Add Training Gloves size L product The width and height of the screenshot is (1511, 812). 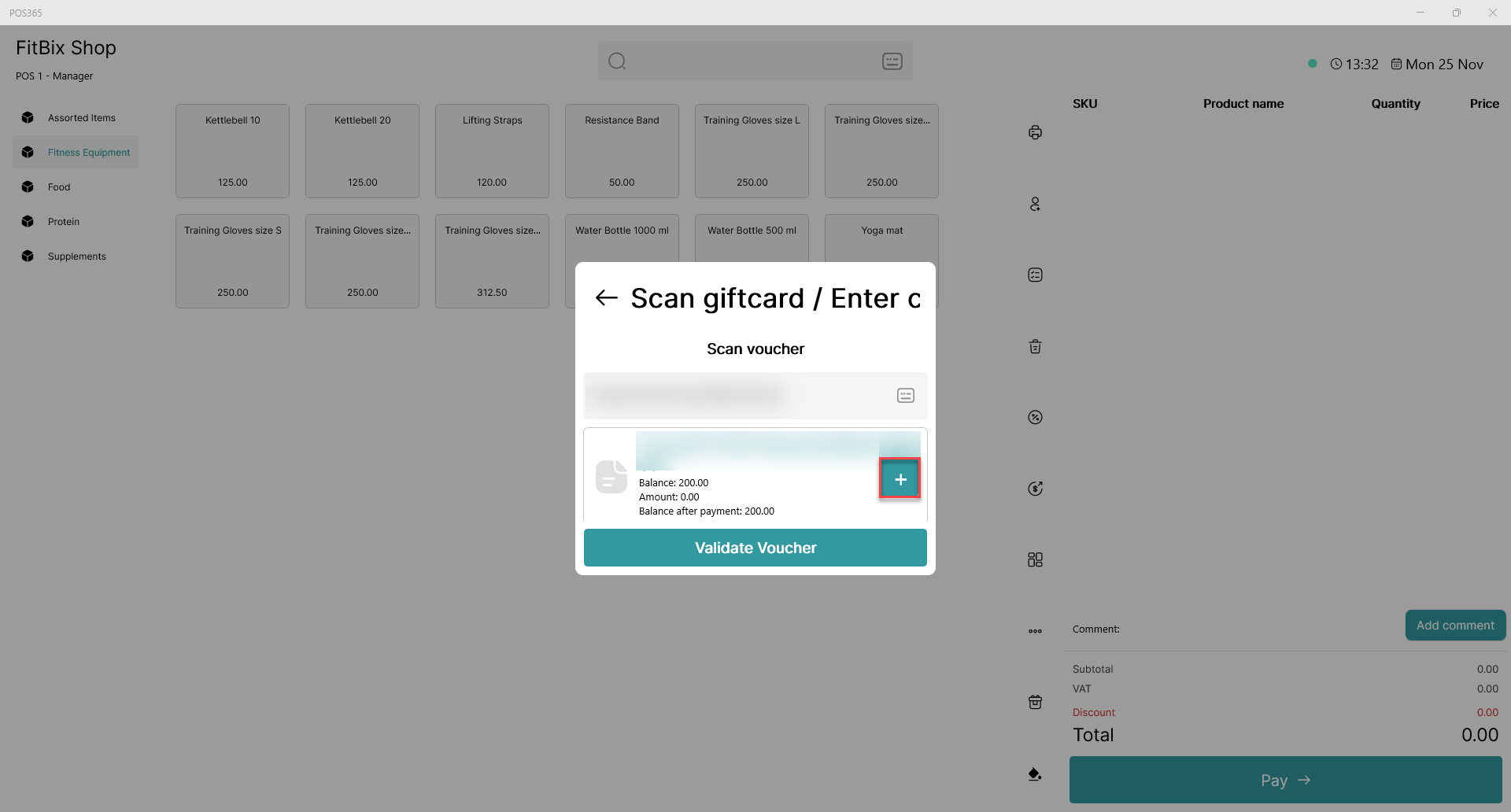point(752,151)
